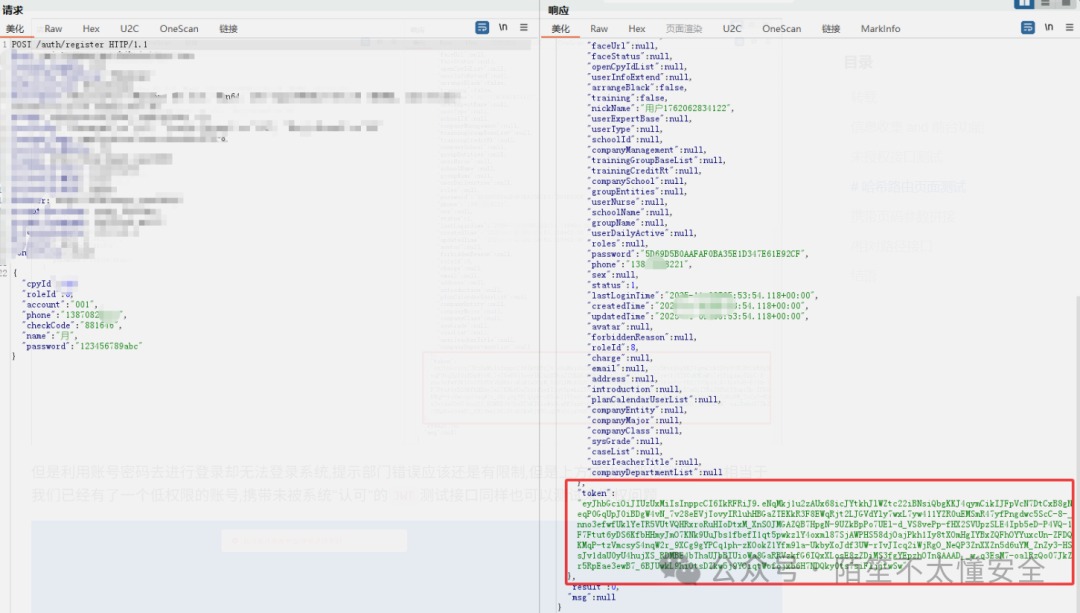Click "msg":null at response end
The height and width of the screenshot is (613, 1080).
(592, 596)
